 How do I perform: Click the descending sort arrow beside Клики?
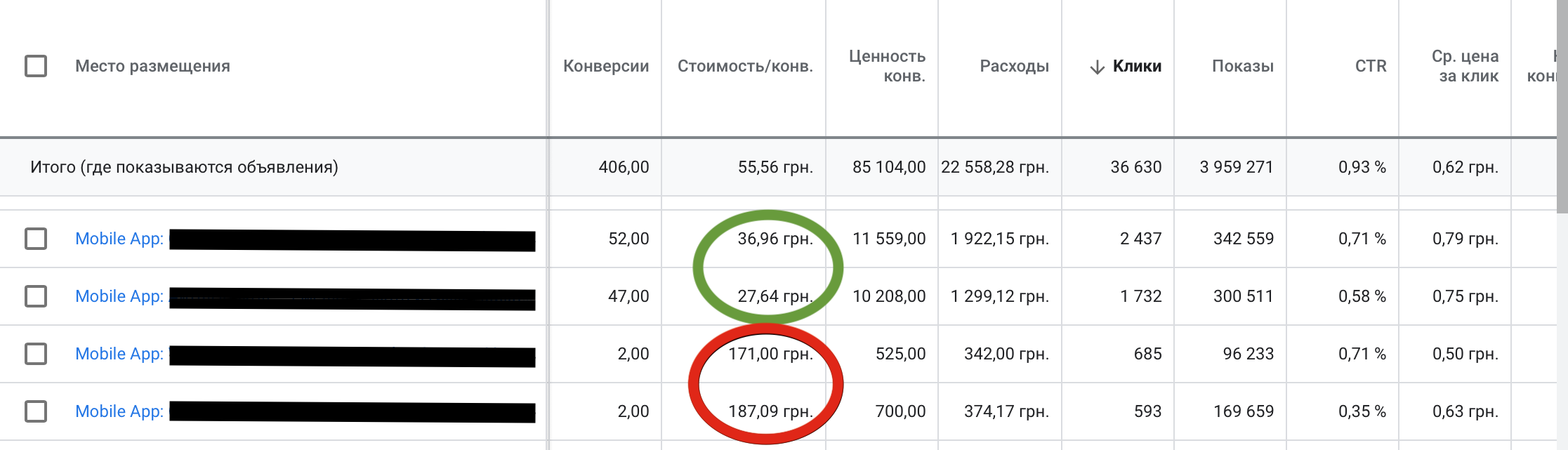(1097, 67)
